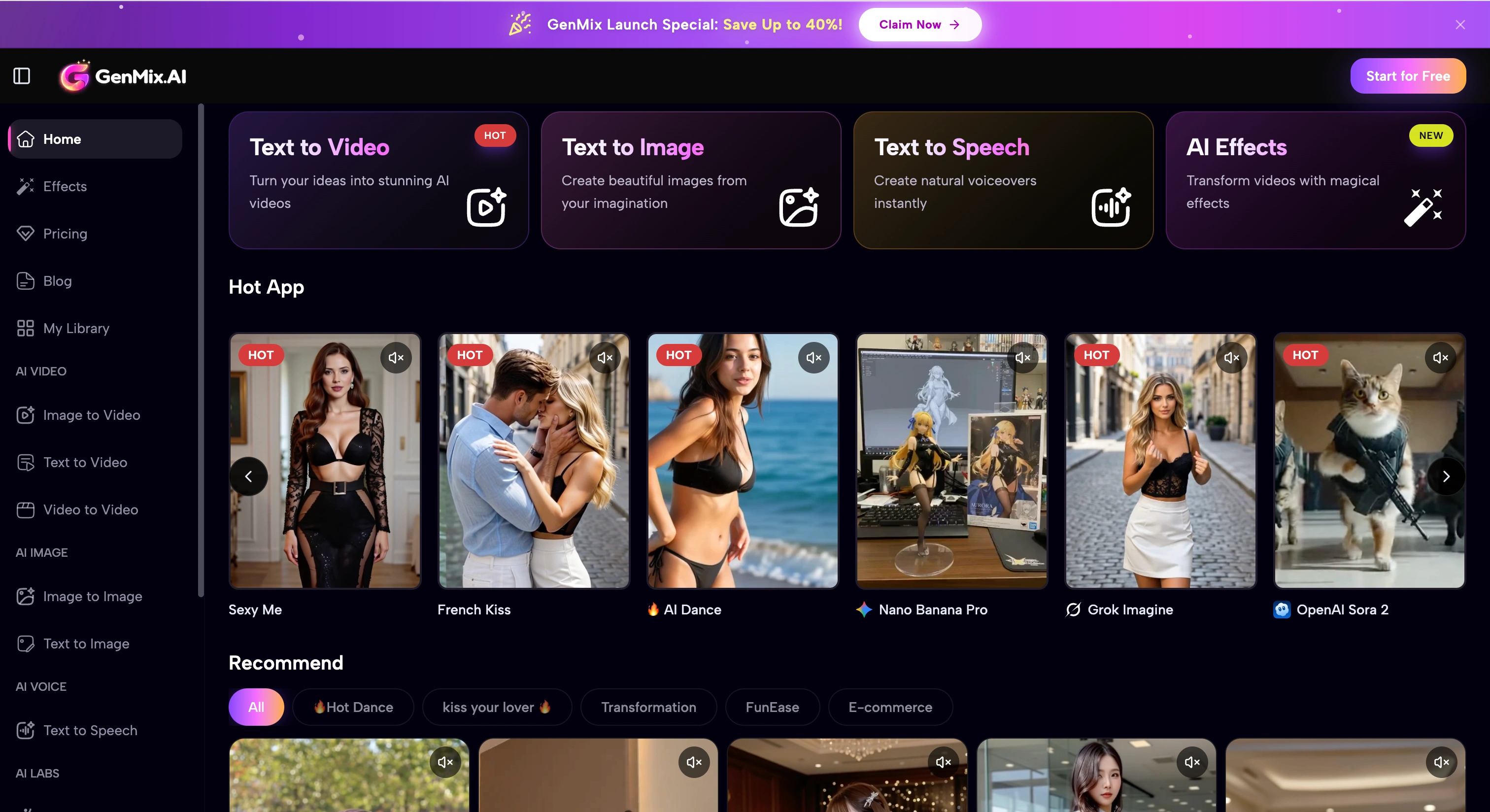Unmute the OpenAI Sora 2 video
Image resolution: width=1490 pixels, height=812 pixels.
[x=1440, y=357]
